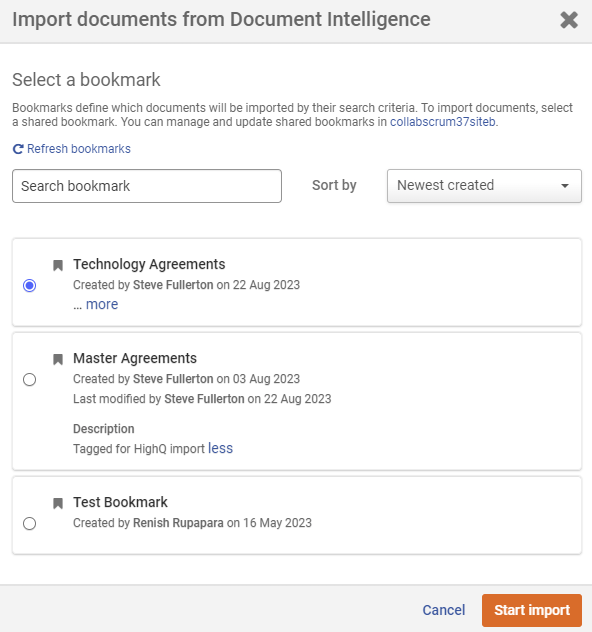Screen dimensions: 592x632
Task: Click the Technology Agreements bookmark icon
Action: pyautogui.click(x=58, y=265)
